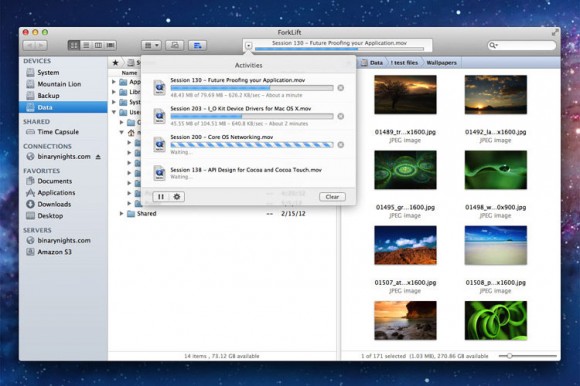580x386 pixels.
Task: Select thumbnail 01492_la...x1600.jpg
Action: pyautogui.click(x=496, y=95)
